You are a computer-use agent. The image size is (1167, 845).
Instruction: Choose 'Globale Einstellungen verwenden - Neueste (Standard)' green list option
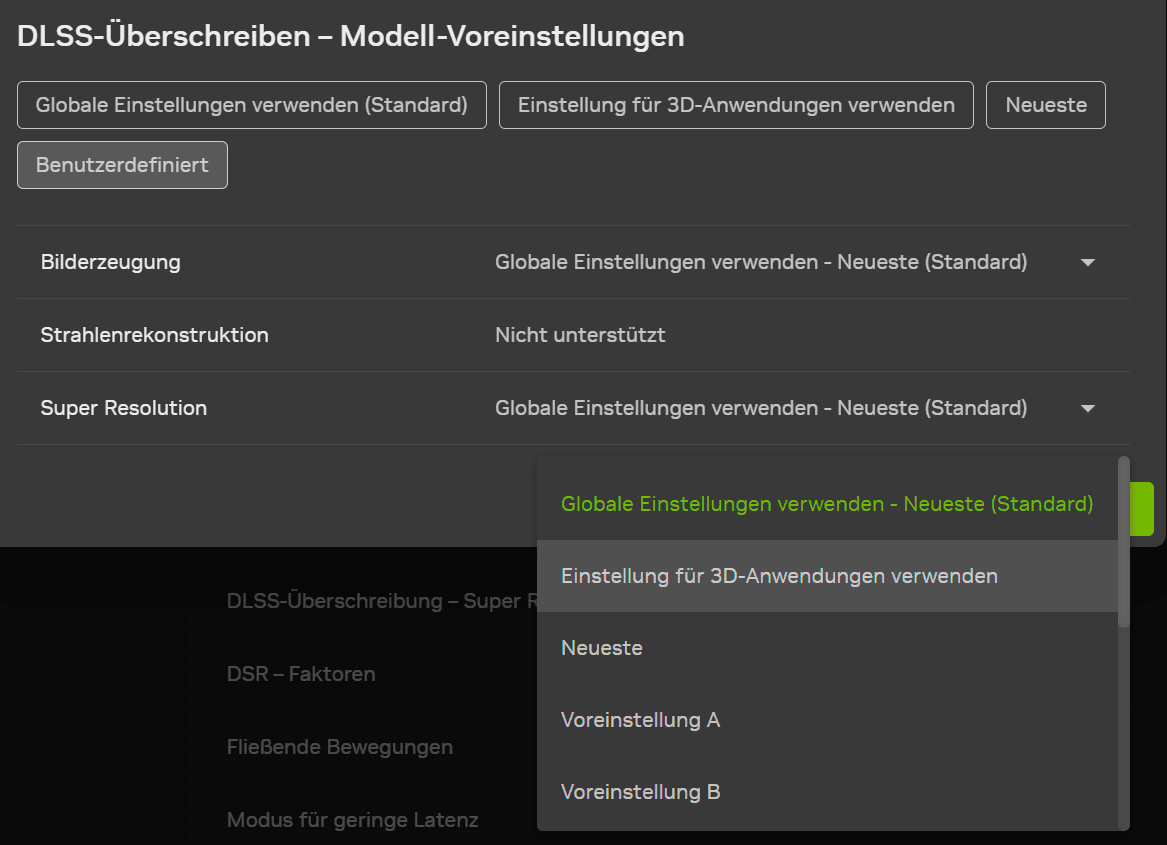(827, 504)
